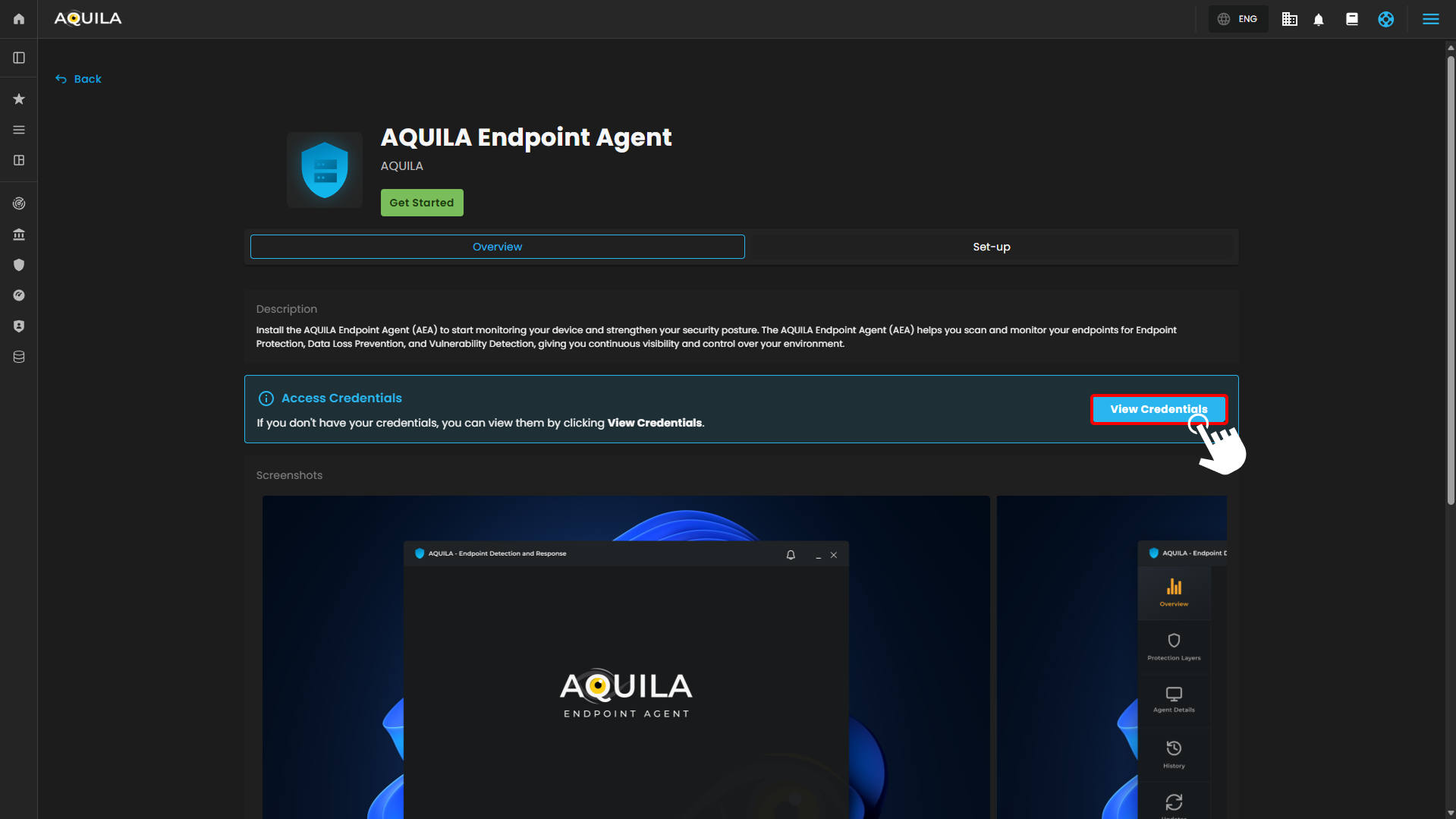Click the database icon in the sidebar
Image resolution: width=1456 pixels, height=819 pixels.
tap(19, 357)
